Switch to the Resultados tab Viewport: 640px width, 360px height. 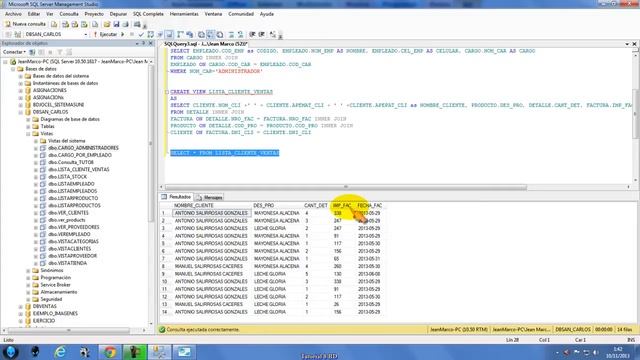pyautogui.click(x=176, y=197)
